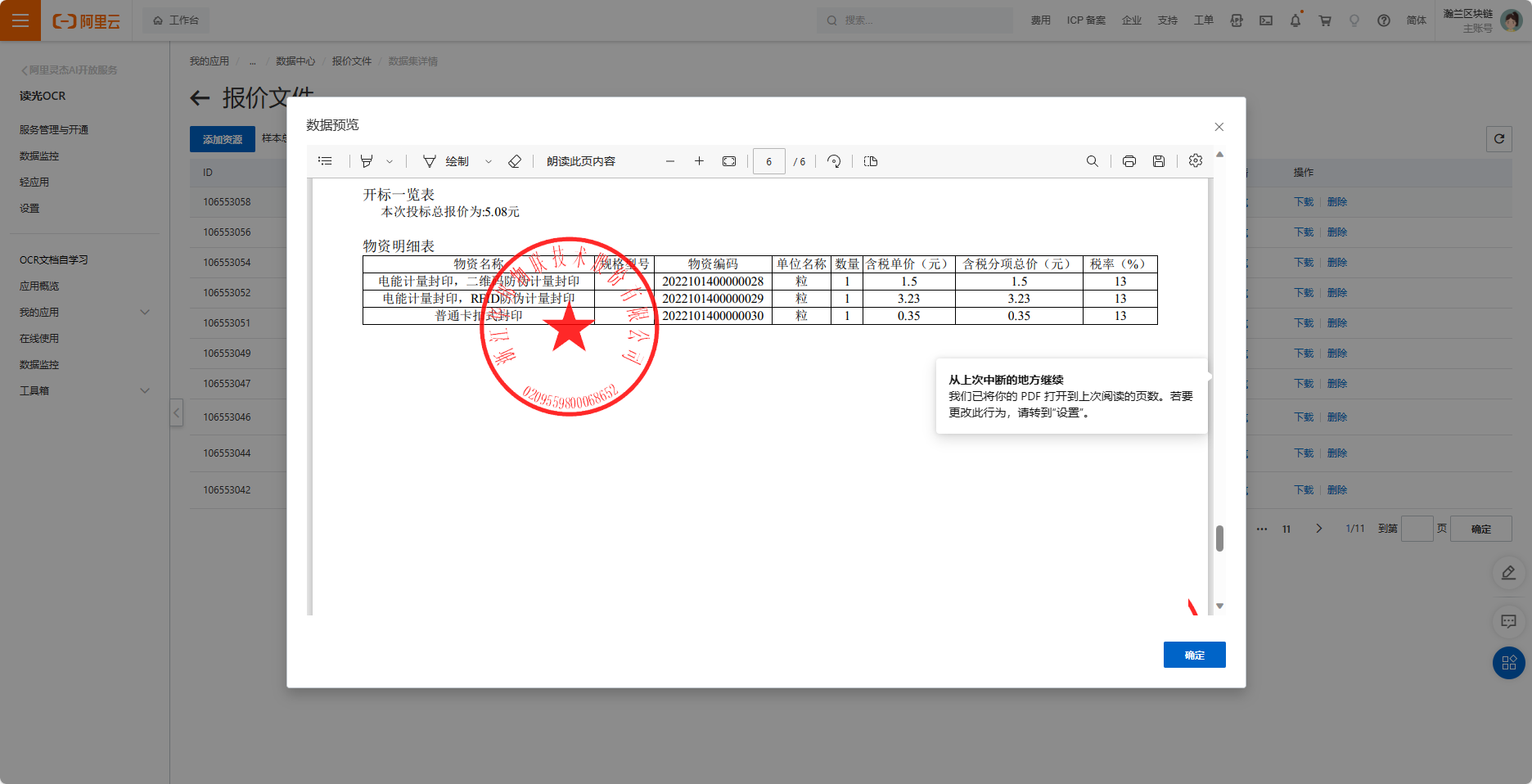The height and width of the screenshot is (784, 1532).
Task: Open the 工单 menu
Action: pos(1204,20)
